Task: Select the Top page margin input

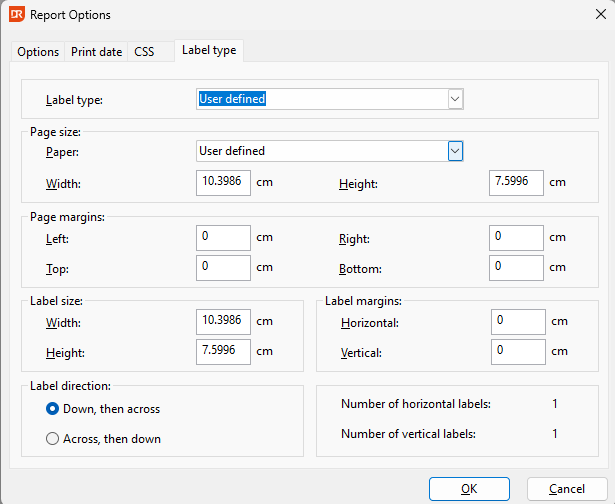Action: click(223, 268)
